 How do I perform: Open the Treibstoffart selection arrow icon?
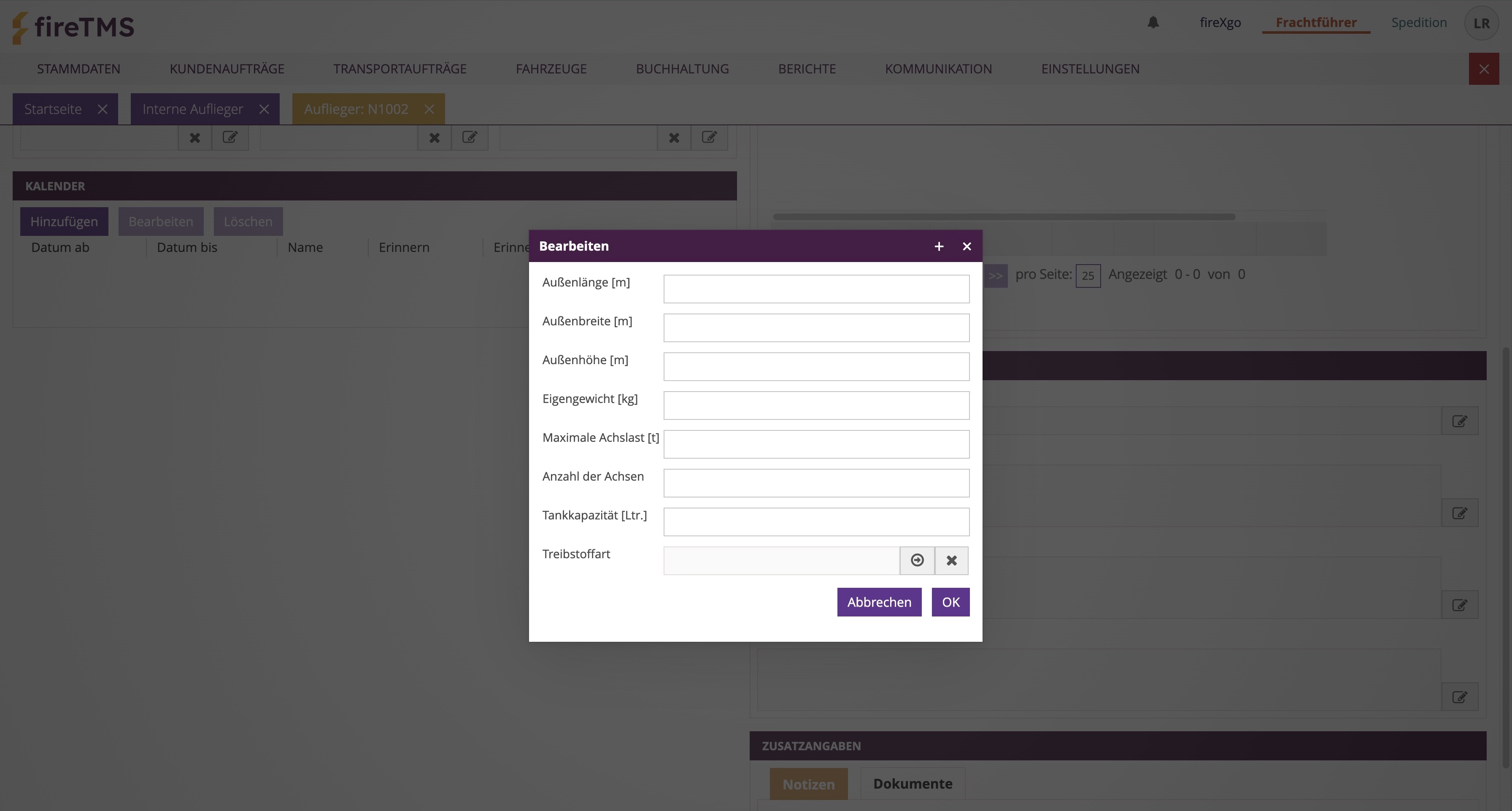coord(917,560)
